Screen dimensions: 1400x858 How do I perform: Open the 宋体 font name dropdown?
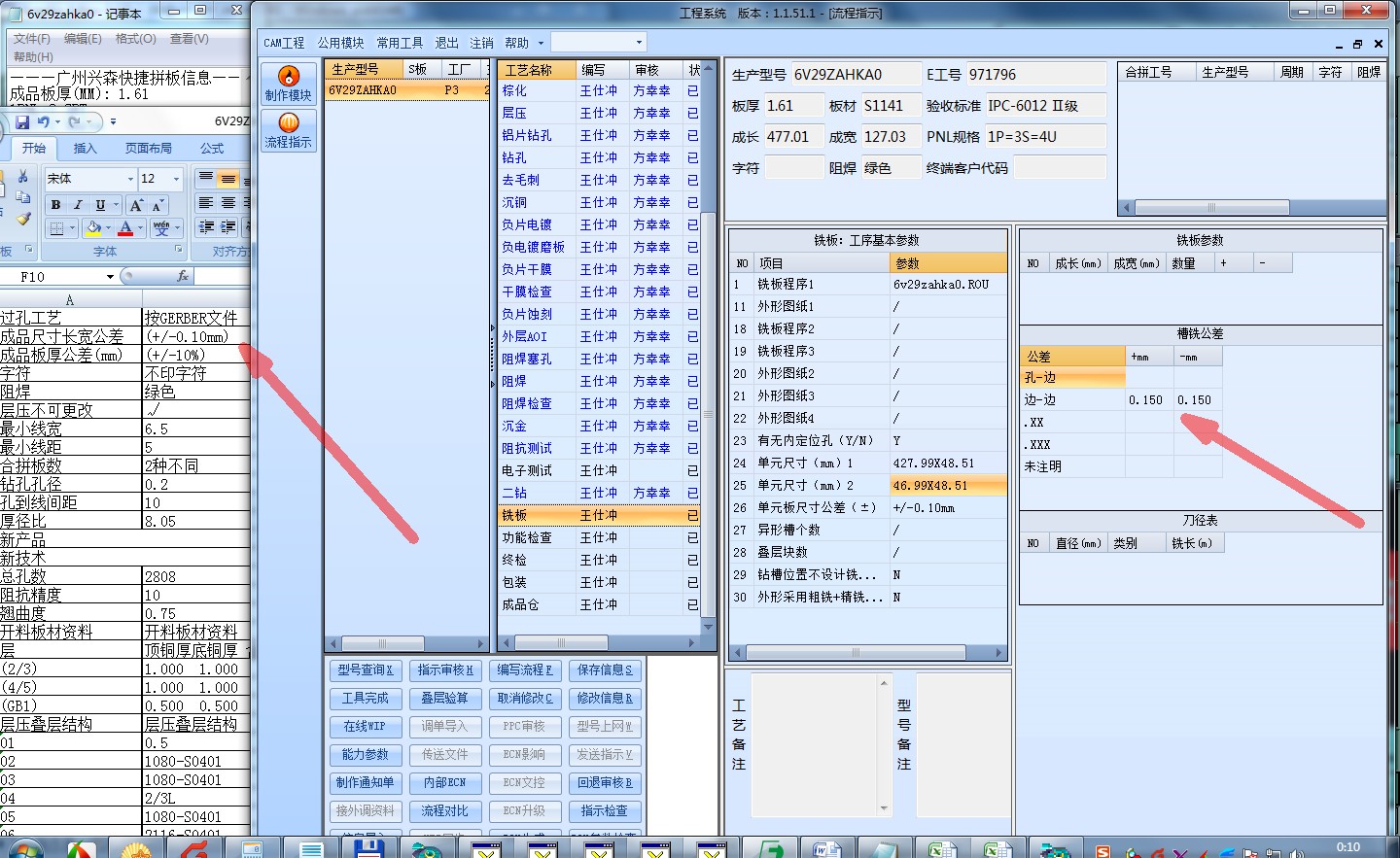130,179
